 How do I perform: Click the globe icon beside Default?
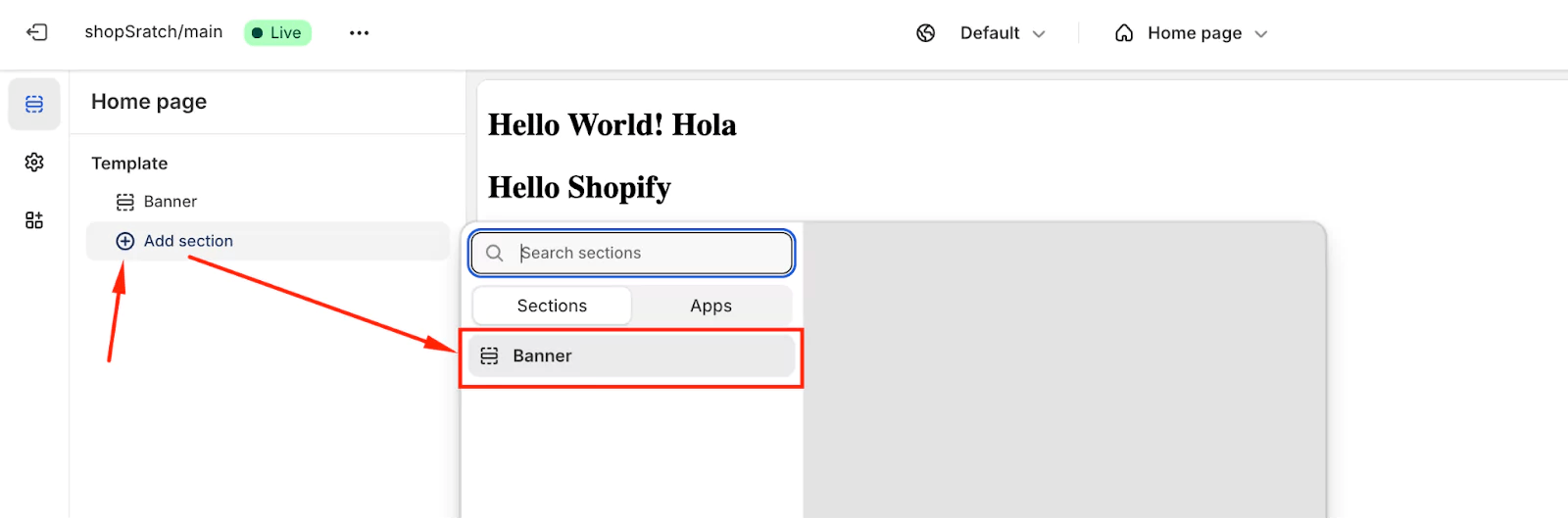[926, 33]
